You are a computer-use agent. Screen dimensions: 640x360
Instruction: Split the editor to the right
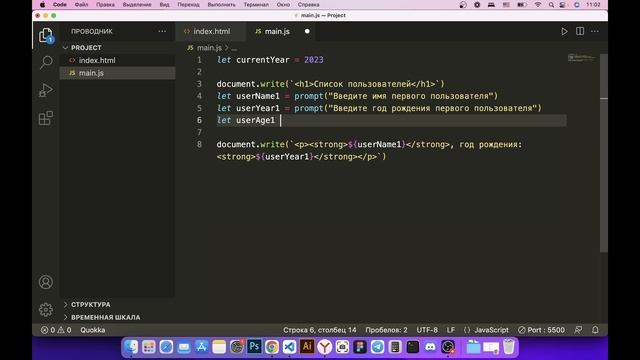coord(580,31)
